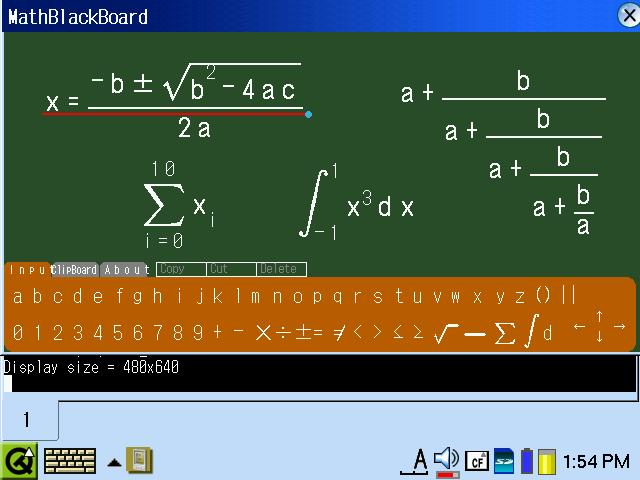The height and width of the screenshot is (480, 640).
Task: Insert the integral symbol
Action: pos(533,330)
